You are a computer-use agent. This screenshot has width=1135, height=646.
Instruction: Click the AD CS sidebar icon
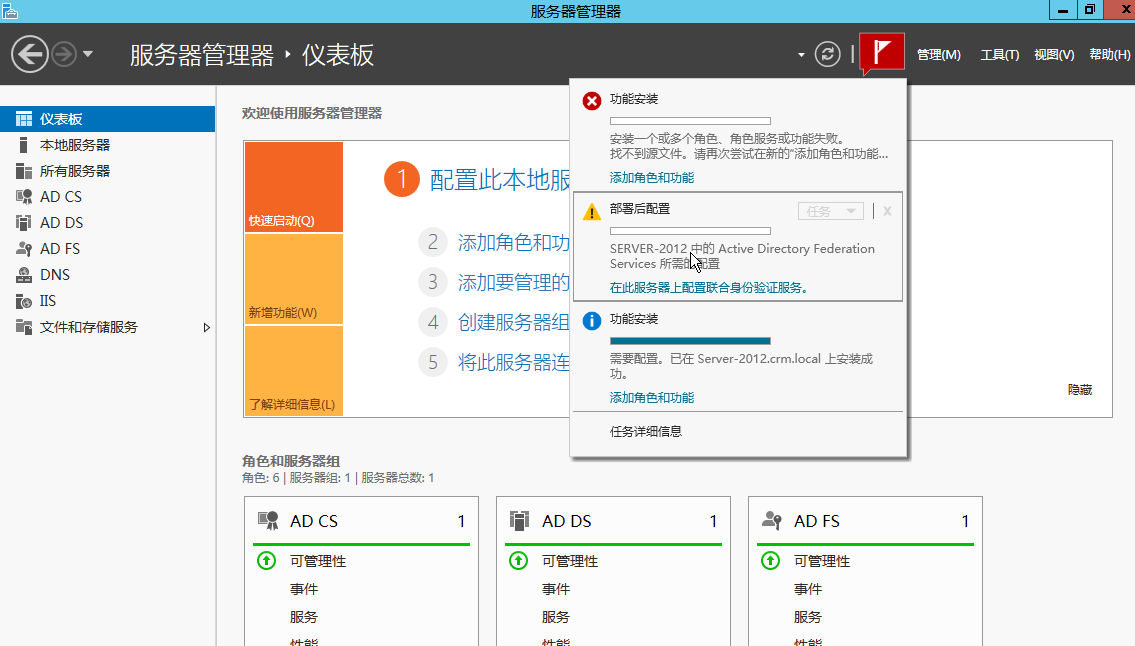[24, 197]
